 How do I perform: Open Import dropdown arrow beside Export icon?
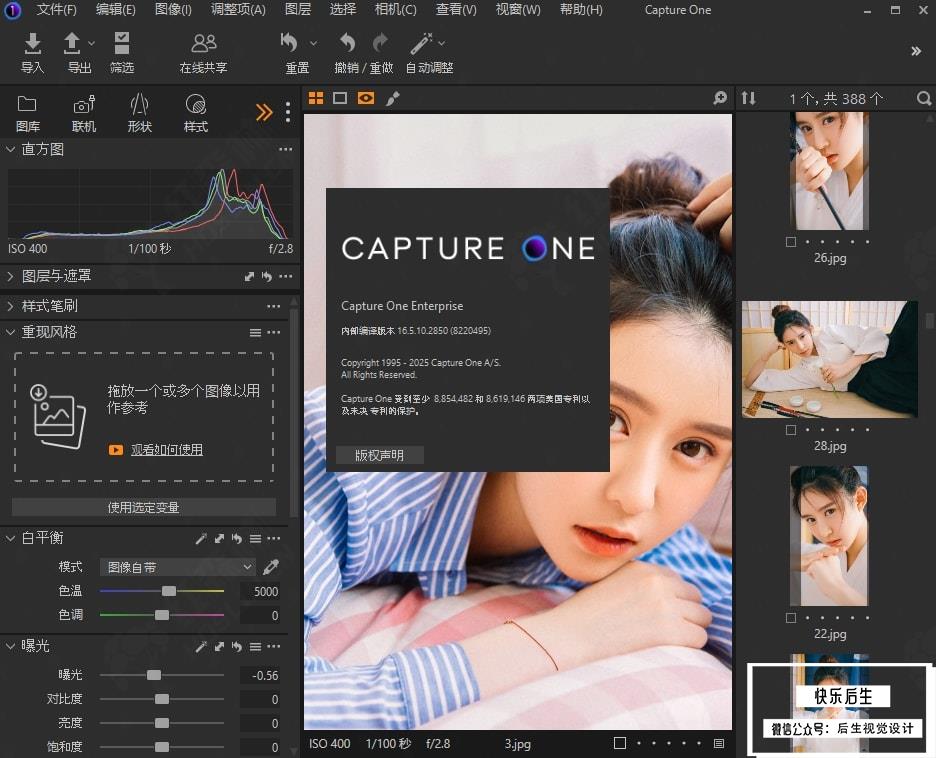tap(91, 43)
